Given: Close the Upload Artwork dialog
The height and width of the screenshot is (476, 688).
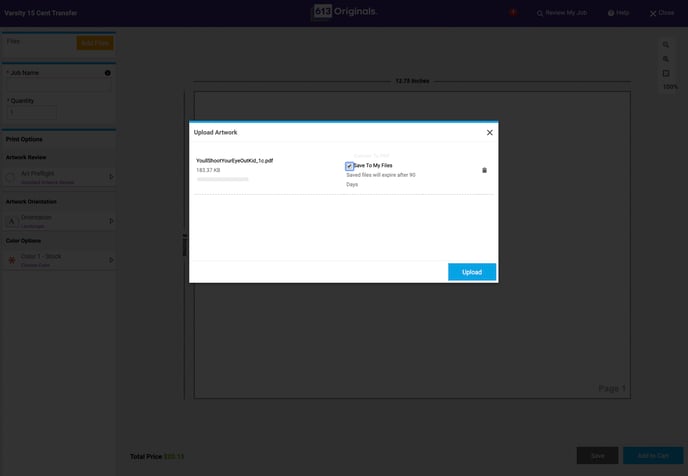Looking at the screenshot, I should (x=490, y=132).
